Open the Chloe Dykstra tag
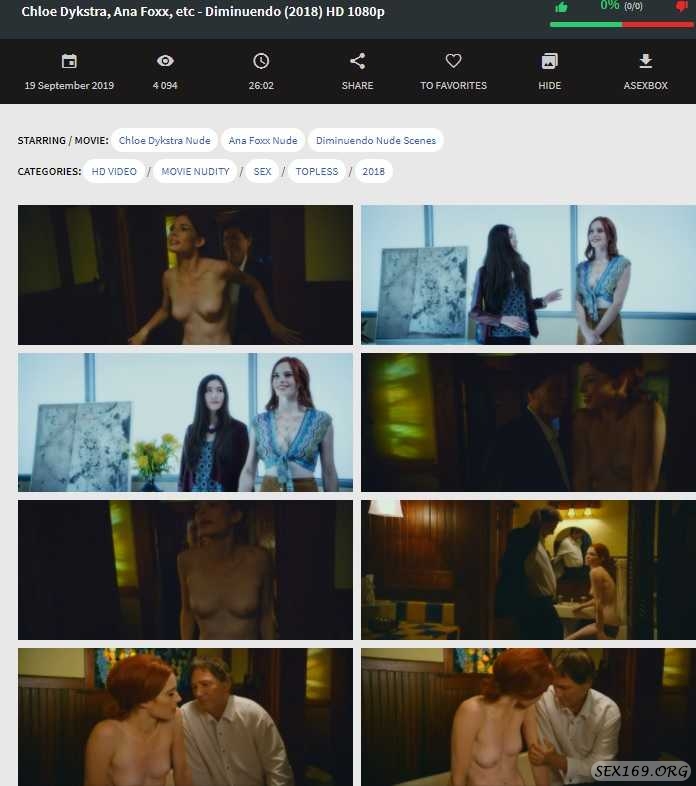The image size is (696, 786). (x=164, y=141)
